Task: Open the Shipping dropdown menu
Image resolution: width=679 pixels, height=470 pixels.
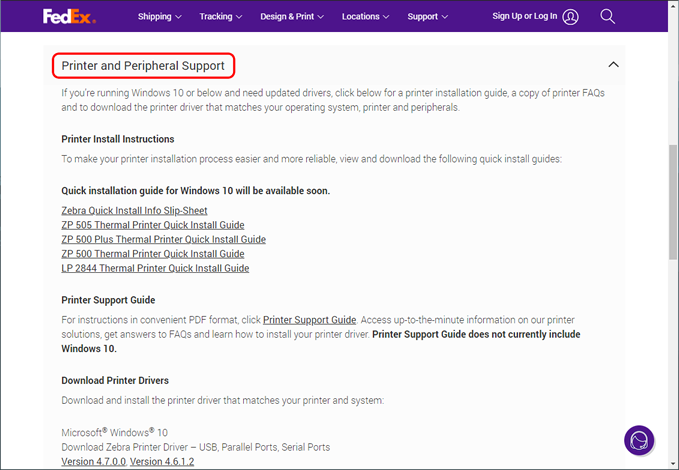Action: (159, 17)
